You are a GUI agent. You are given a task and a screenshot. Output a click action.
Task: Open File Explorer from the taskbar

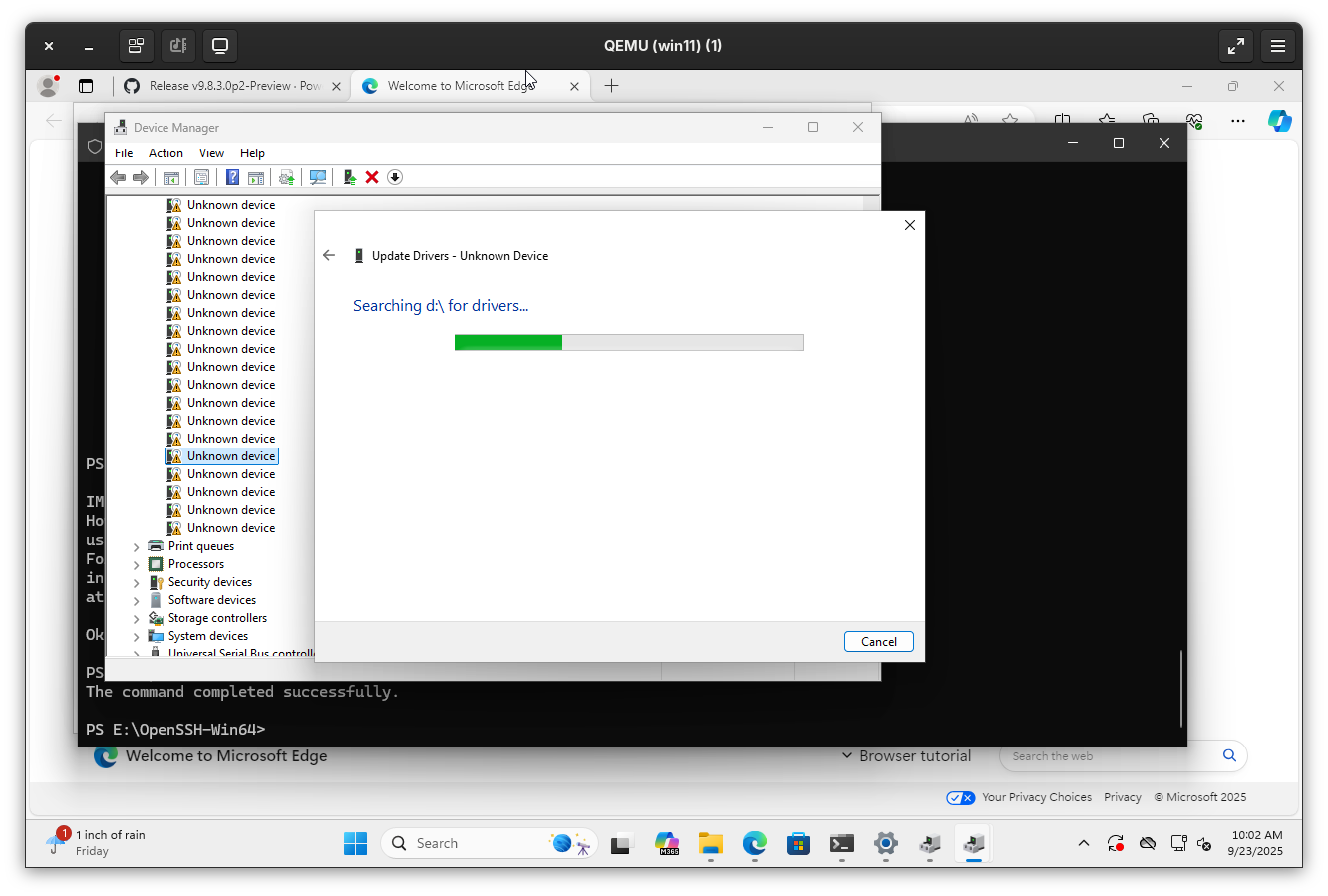(x=710, y=844)
